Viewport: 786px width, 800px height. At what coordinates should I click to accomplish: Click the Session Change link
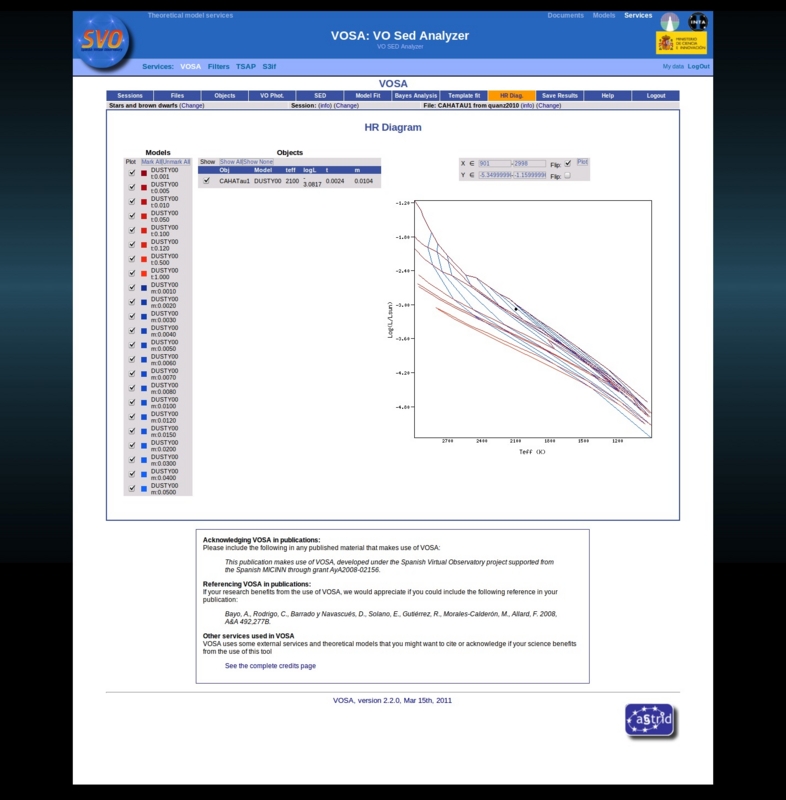tap(346, 106)
